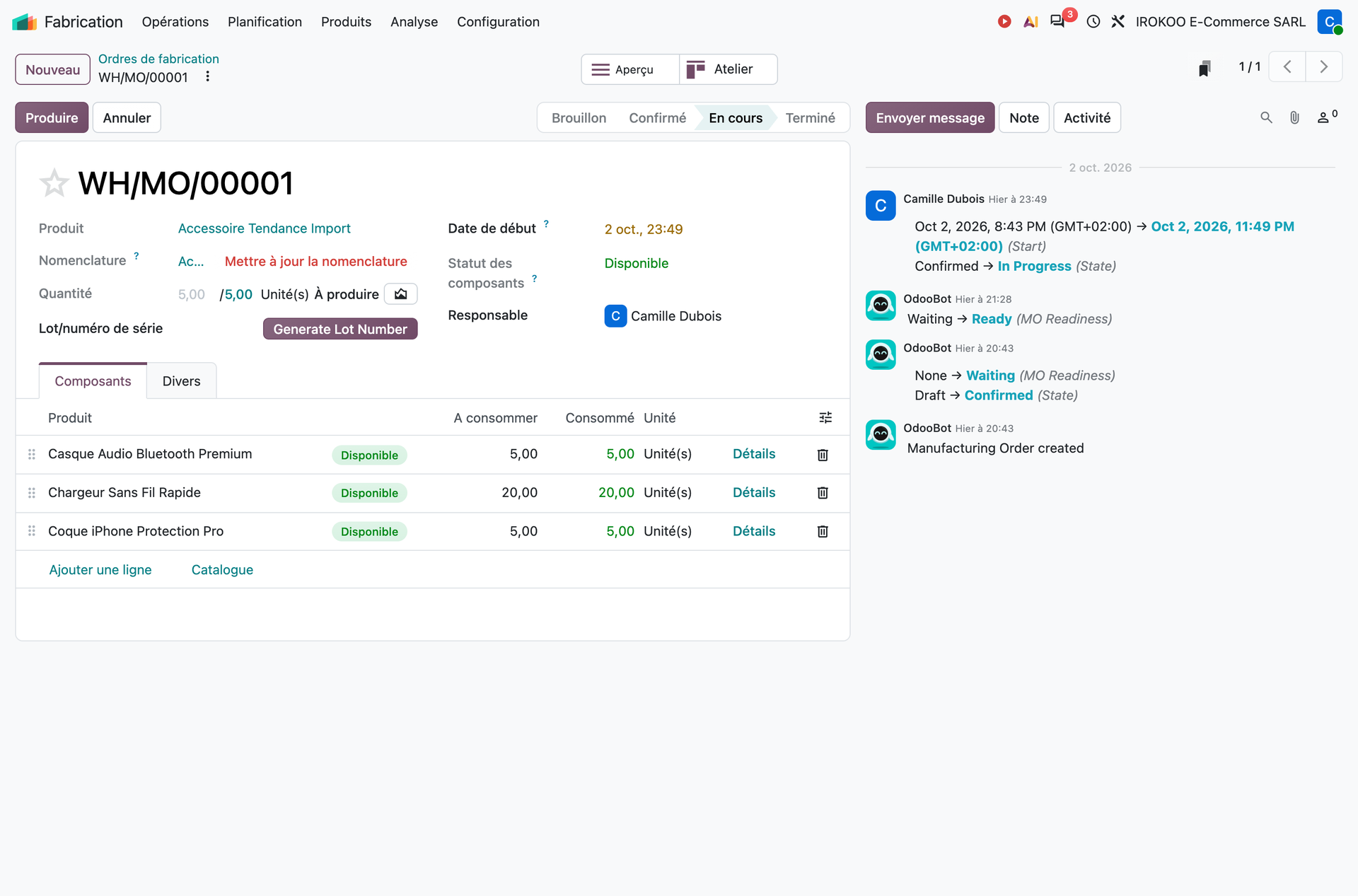Open the Catalogue link
Screen dimensions: 1358x896
tap(222, 569)
